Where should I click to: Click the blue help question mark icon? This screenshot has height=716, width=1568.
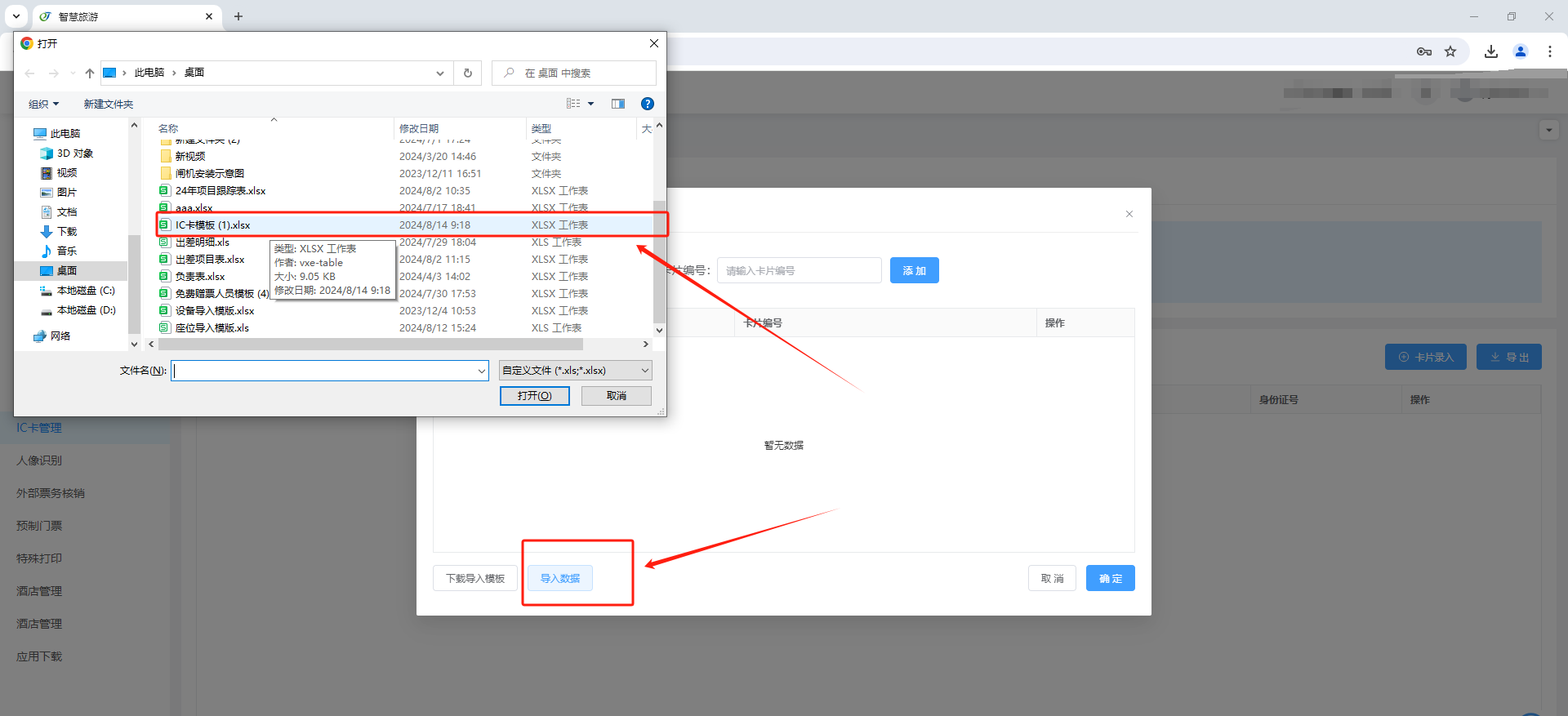coord(648,104)
